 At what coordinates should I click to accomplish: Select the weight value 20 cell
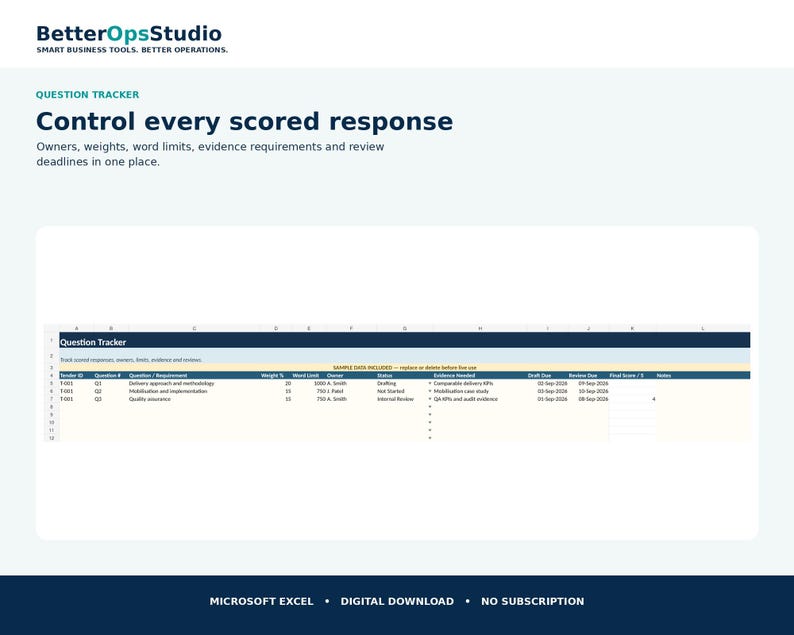276,383
